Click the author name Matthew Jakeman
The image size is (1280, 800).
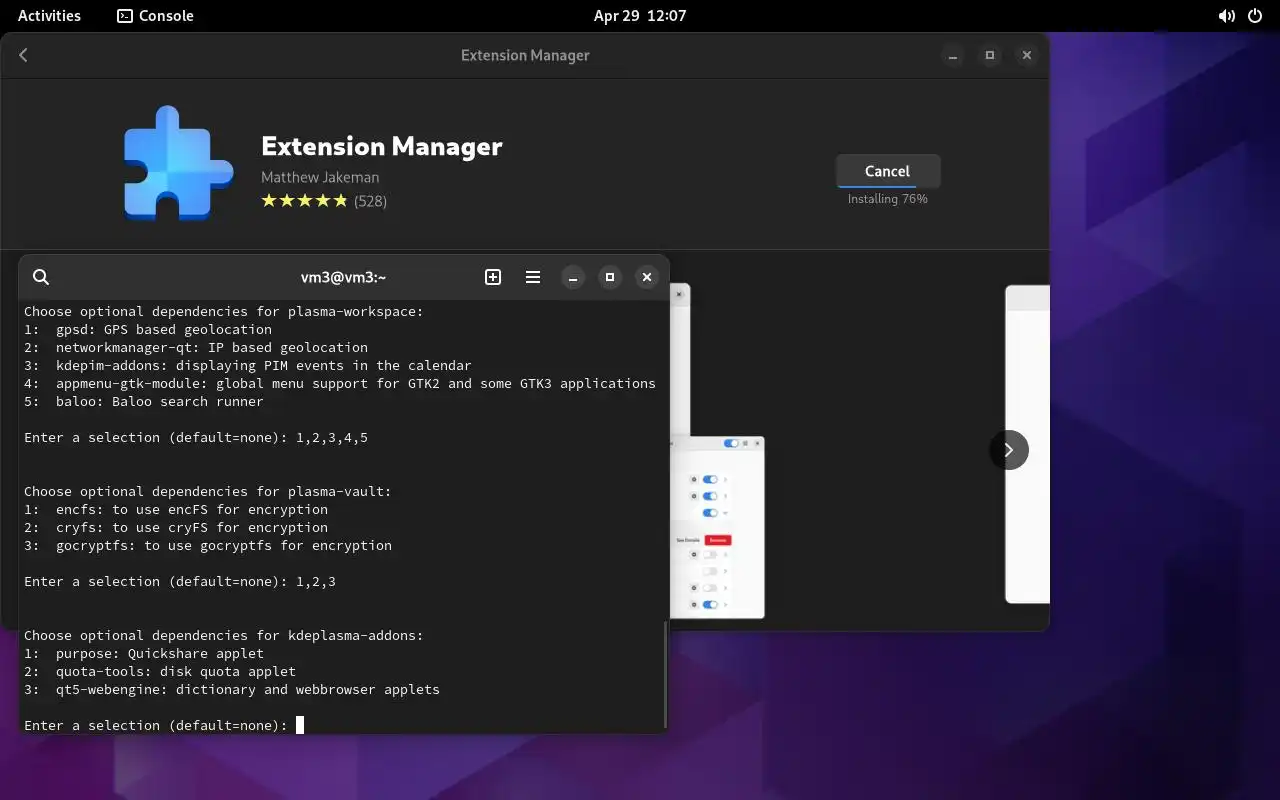(x=320, y=177)
